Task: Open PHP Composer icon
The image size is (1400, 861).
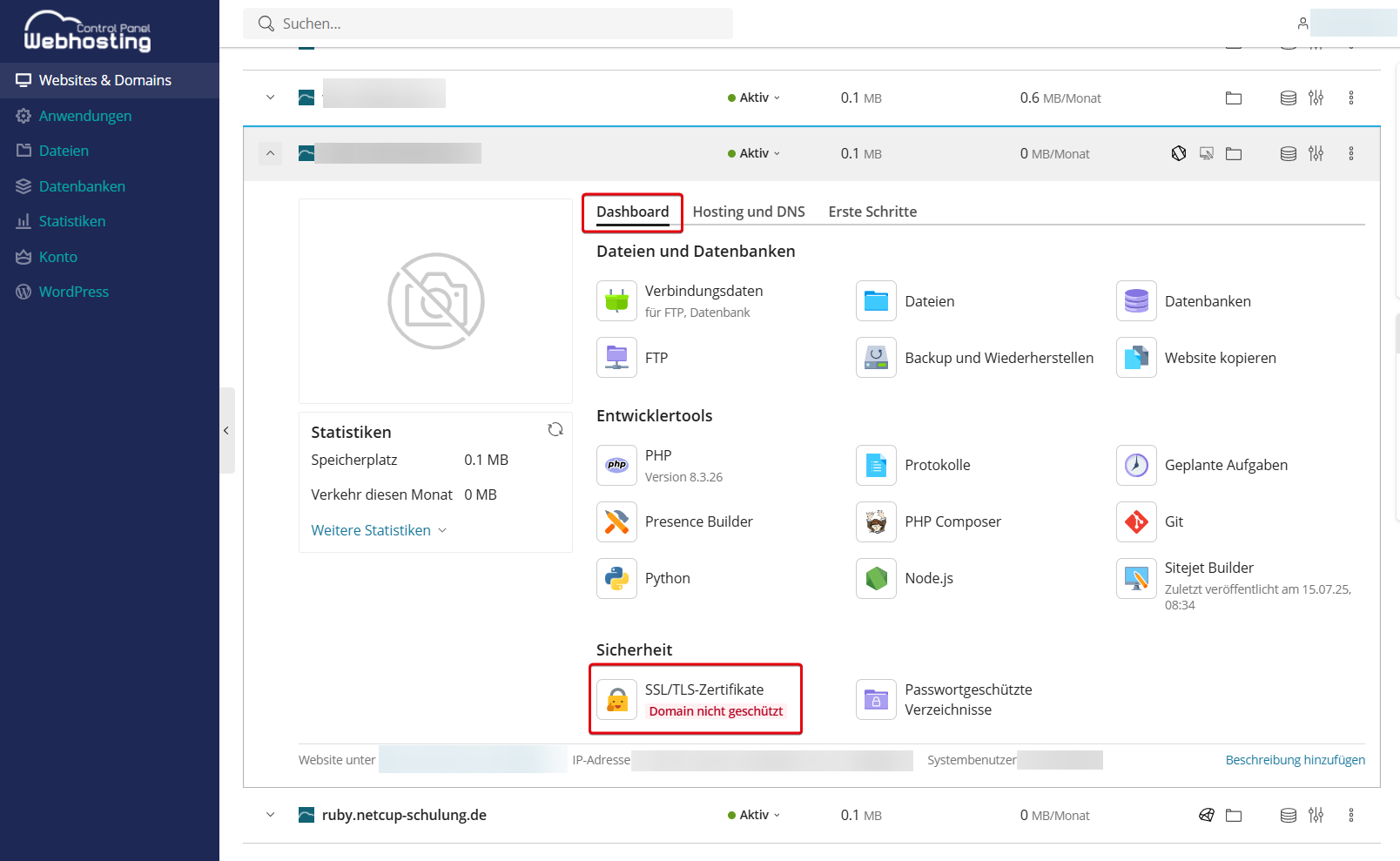Action: click(x=876, y=521)
